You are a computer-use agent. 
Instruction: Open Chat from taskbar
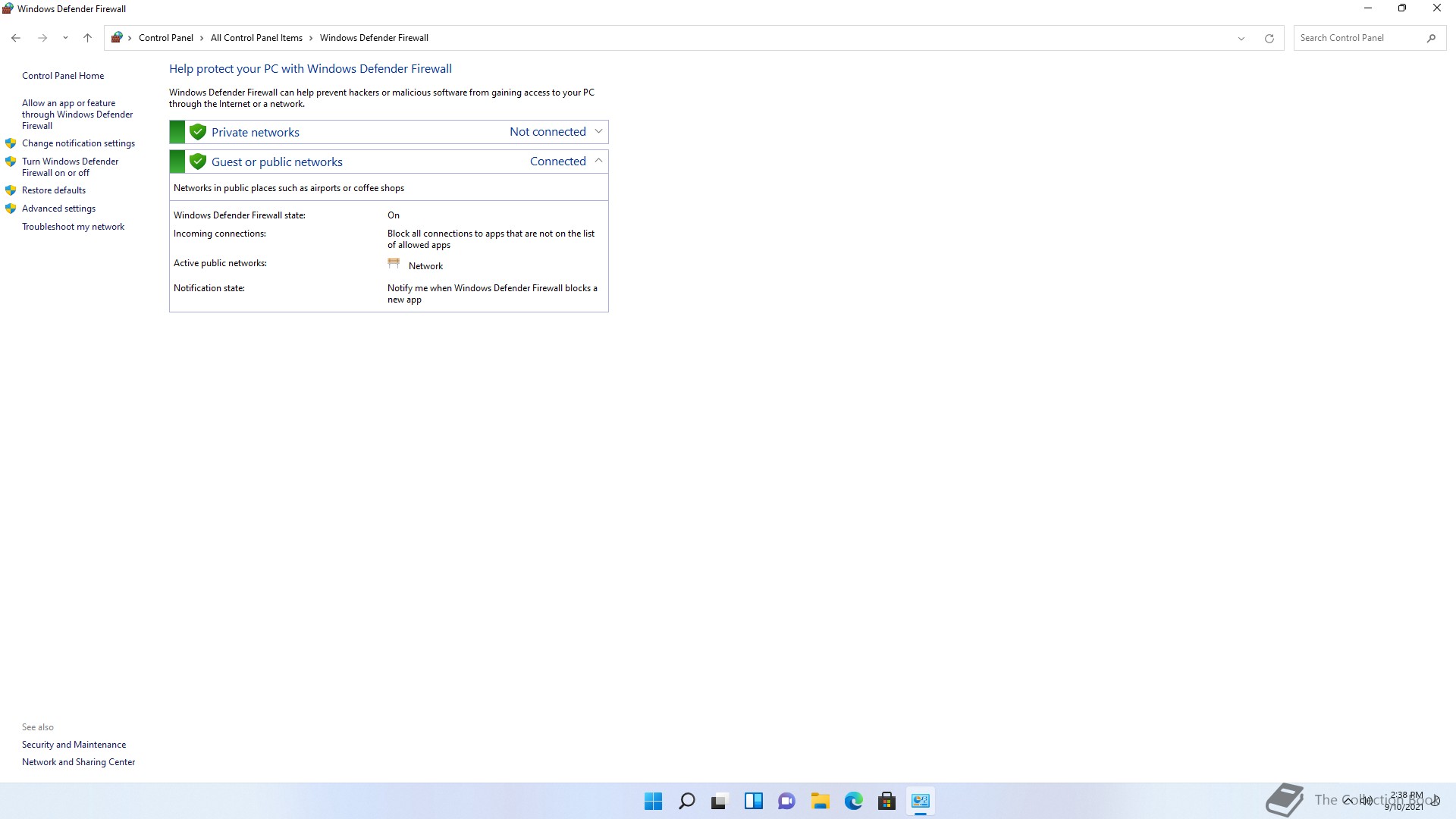[786, 802]
